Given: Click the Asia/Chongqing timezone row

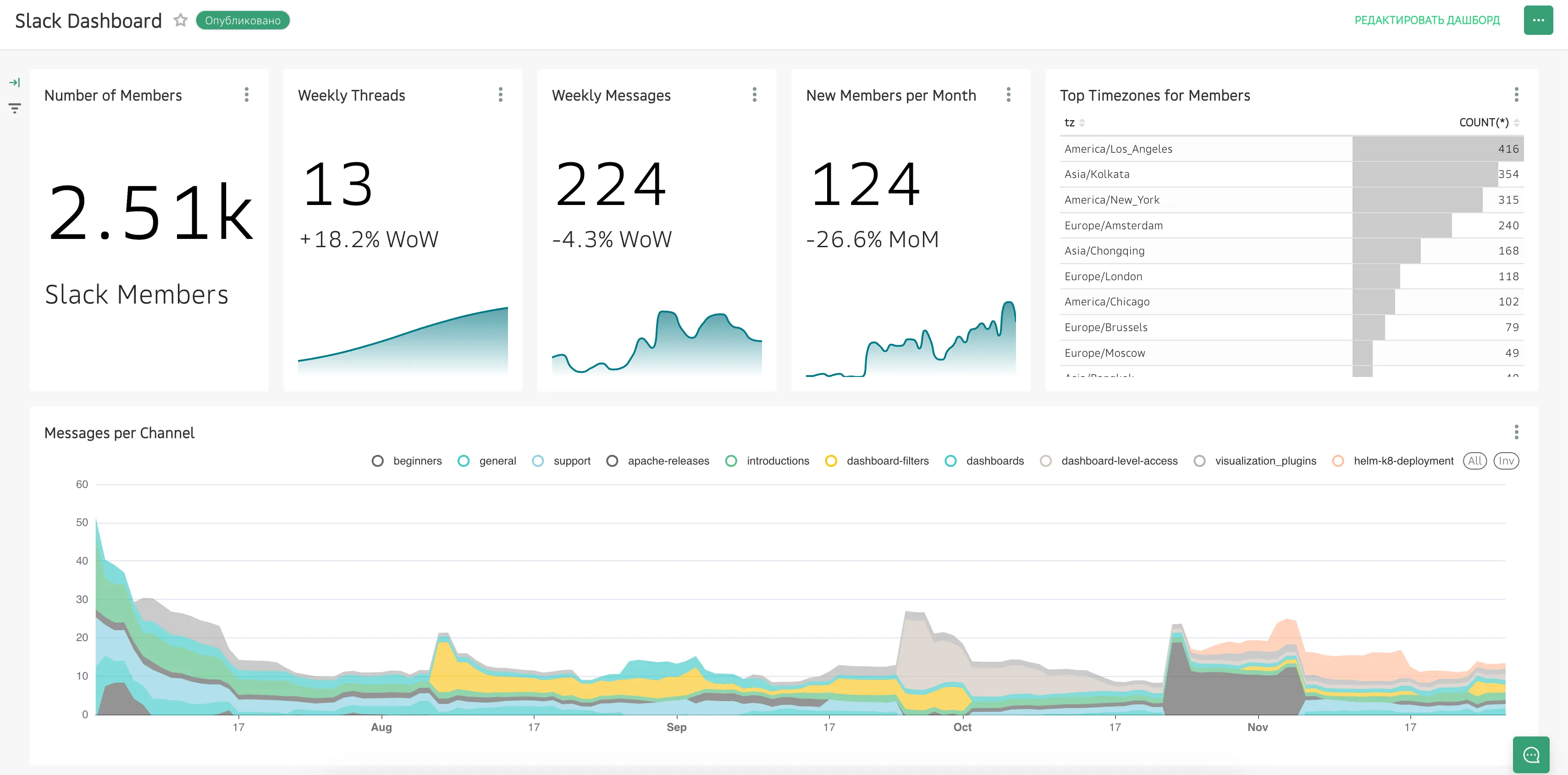Looking at the screenshot, I should 1291,251.
